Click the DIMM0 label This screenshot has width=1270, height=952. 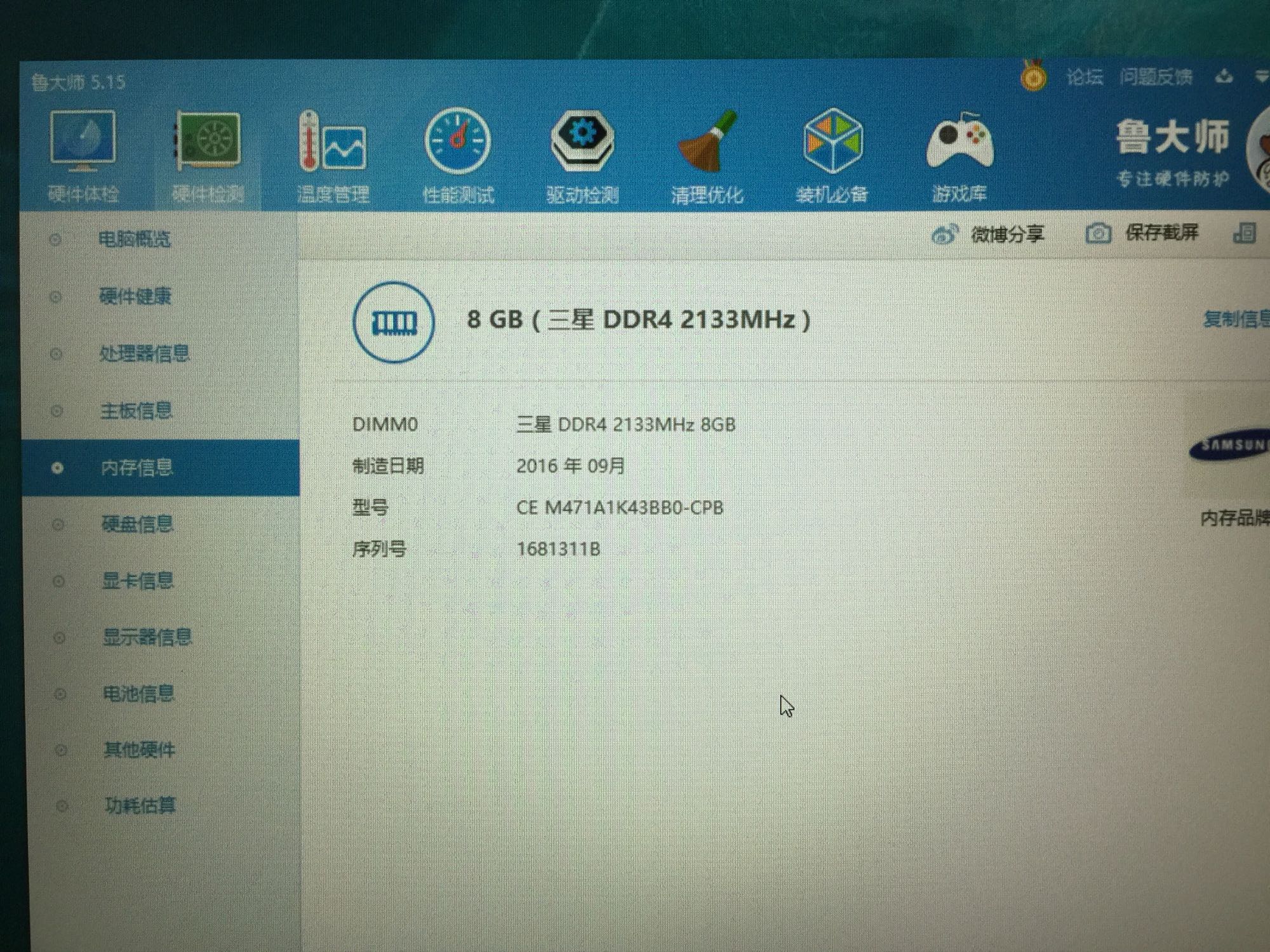point(385,425)
